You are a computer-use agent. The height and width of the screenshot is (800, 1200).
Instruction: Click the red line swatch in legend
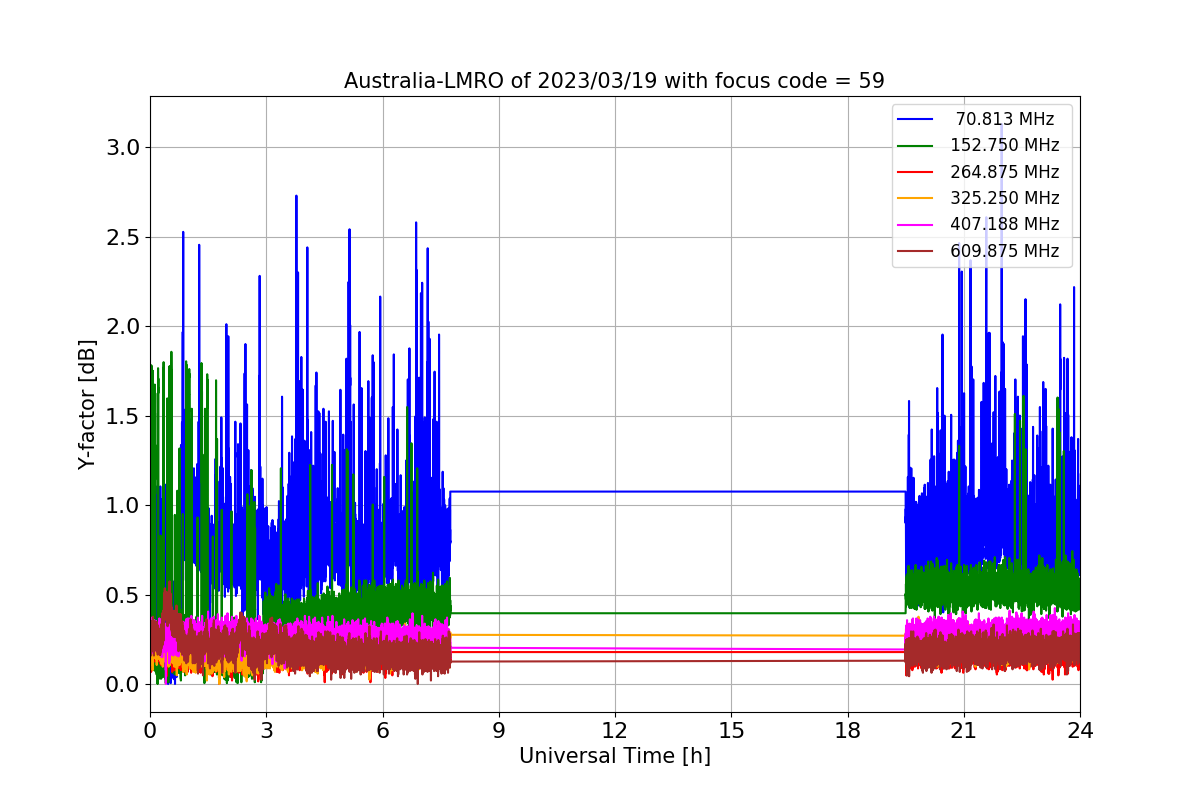[x=915, y=172]
